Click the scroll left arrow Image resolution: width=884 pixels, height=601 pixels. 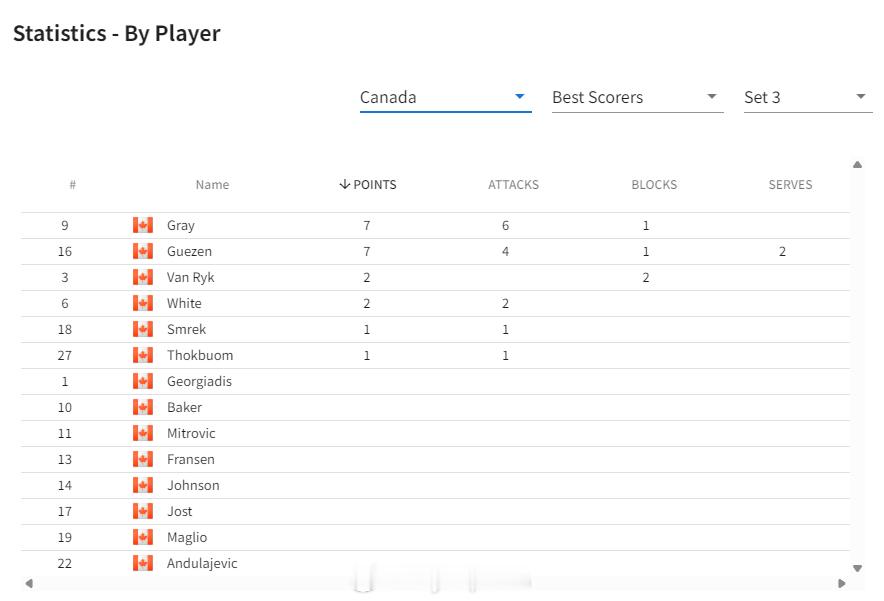(x=29, y=584)
